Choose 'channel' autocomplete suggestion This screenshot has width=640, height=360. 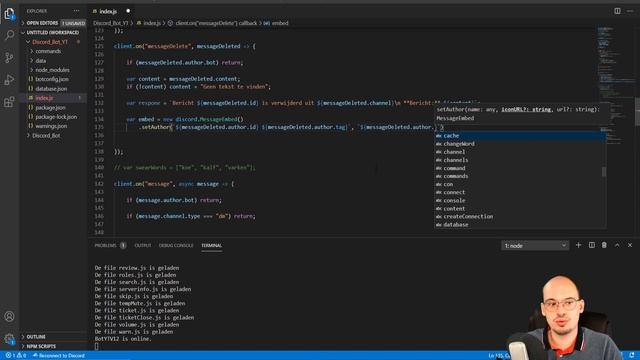pos(520,152)
